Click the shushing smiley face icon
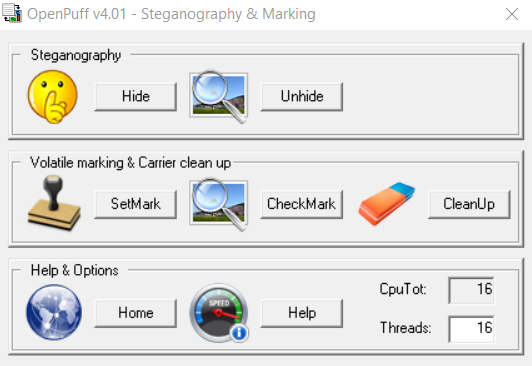 [x=53, y=97]
